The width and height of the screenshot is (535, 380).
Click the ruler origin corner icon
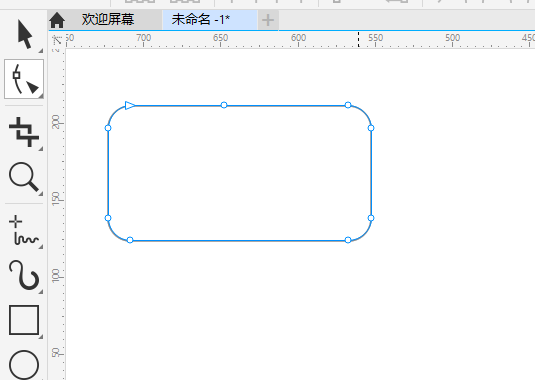[x=57, y=40]
